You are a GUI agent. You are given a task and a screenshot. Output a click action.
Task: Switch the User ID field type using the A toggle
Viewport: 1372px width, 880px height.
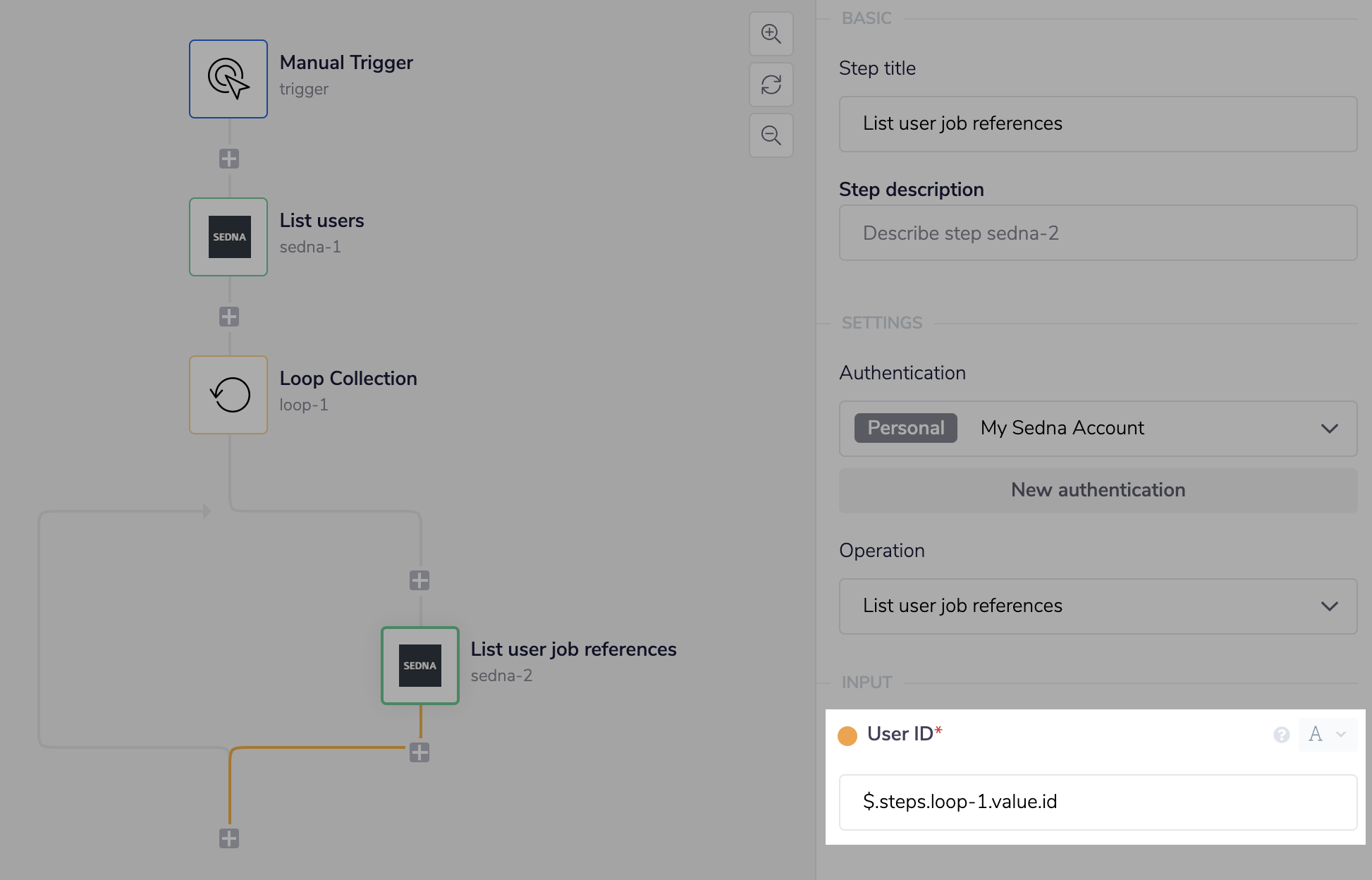(x=1316, y=734)
